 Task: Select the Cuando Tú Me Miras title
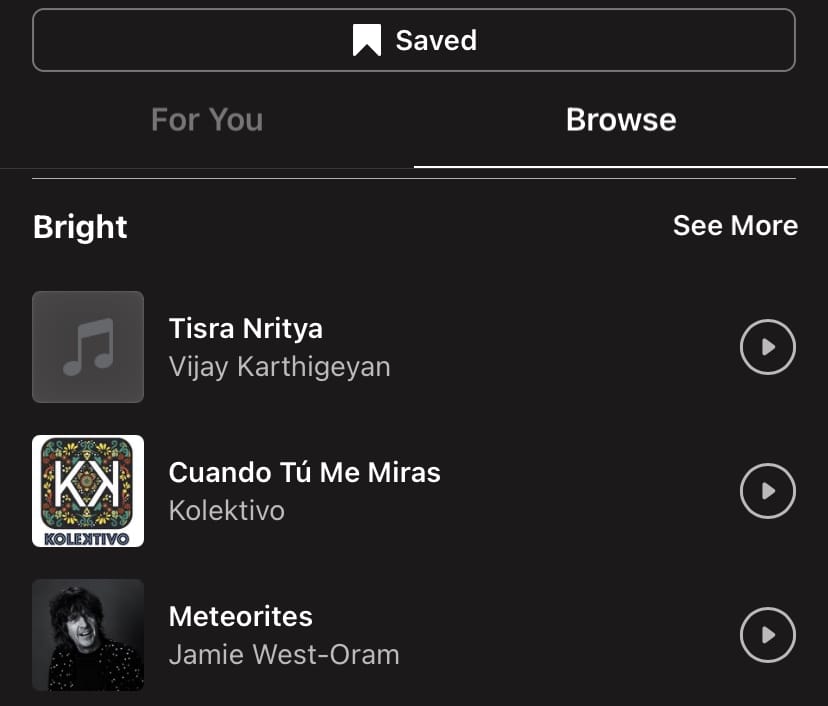click(305, 472)
